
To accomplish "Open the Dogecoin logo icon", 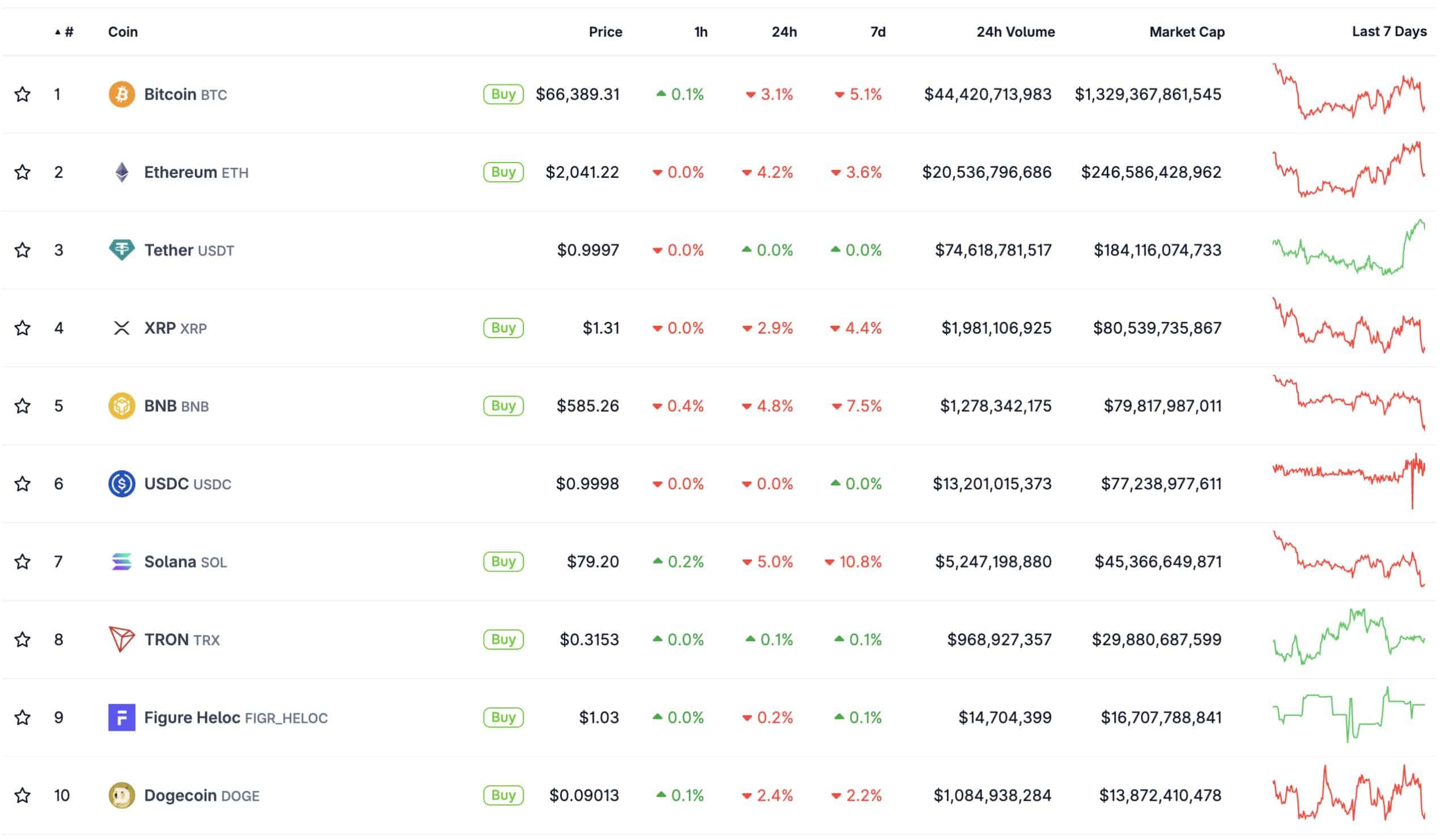I will pos(122,796).
